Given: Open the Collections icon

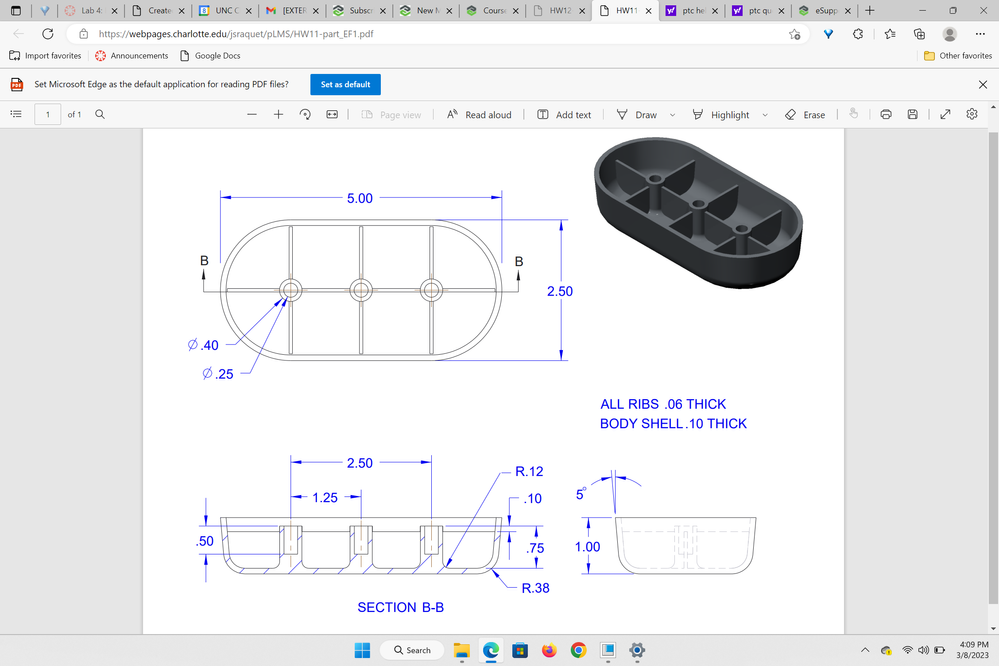Looking at the screenshot, I should pos(919,34).
